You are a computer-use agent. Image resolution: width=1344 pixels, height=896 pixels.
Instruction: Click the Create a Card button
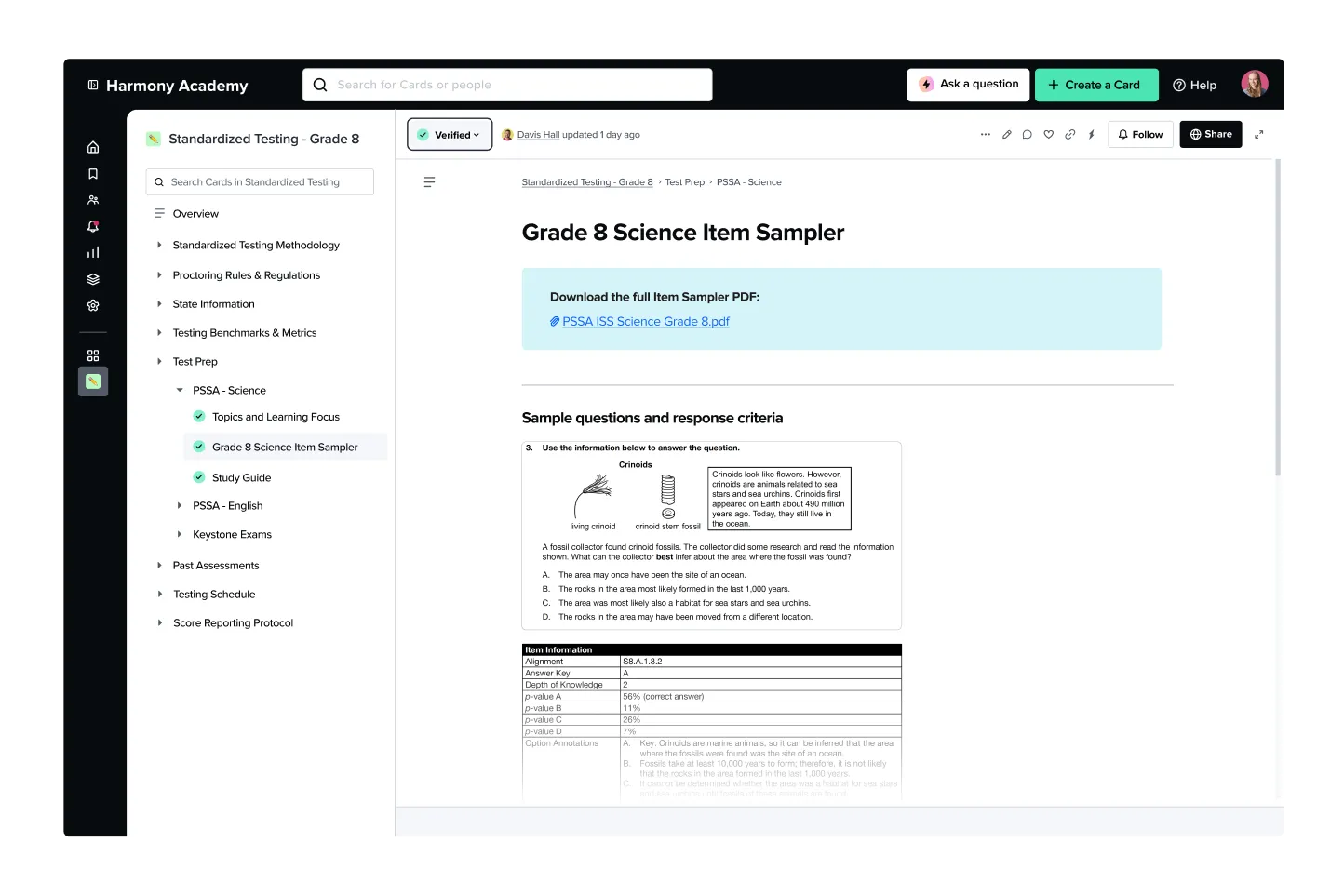[x=1096, y=85]
